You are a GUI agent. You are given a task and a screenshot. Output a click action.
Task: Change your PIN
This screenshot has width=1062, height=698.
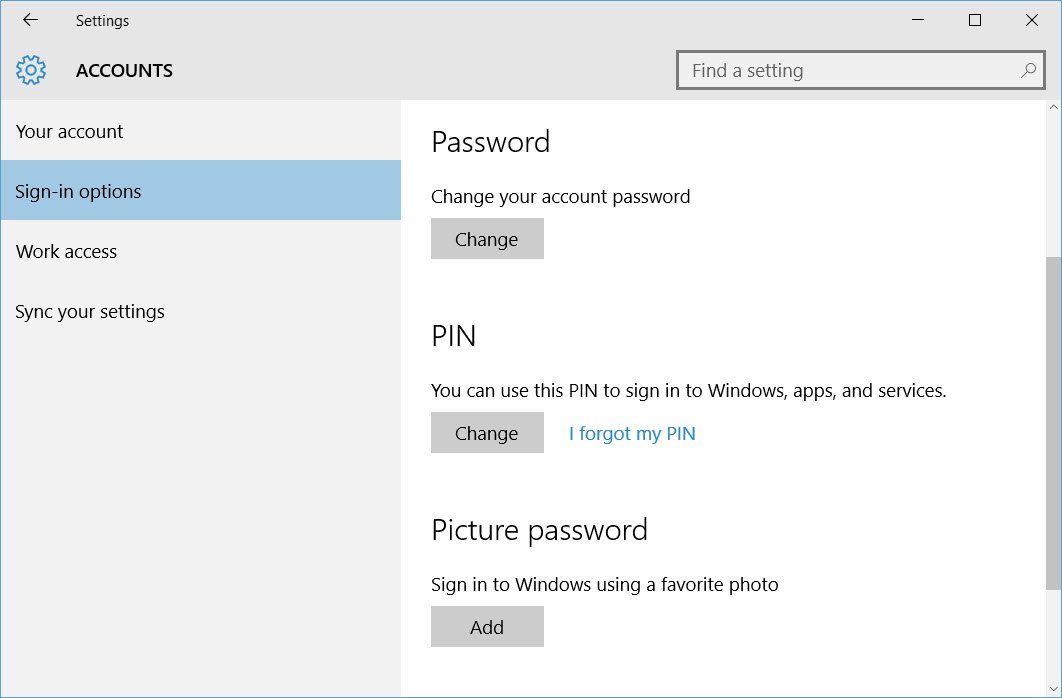pos(487,432)
